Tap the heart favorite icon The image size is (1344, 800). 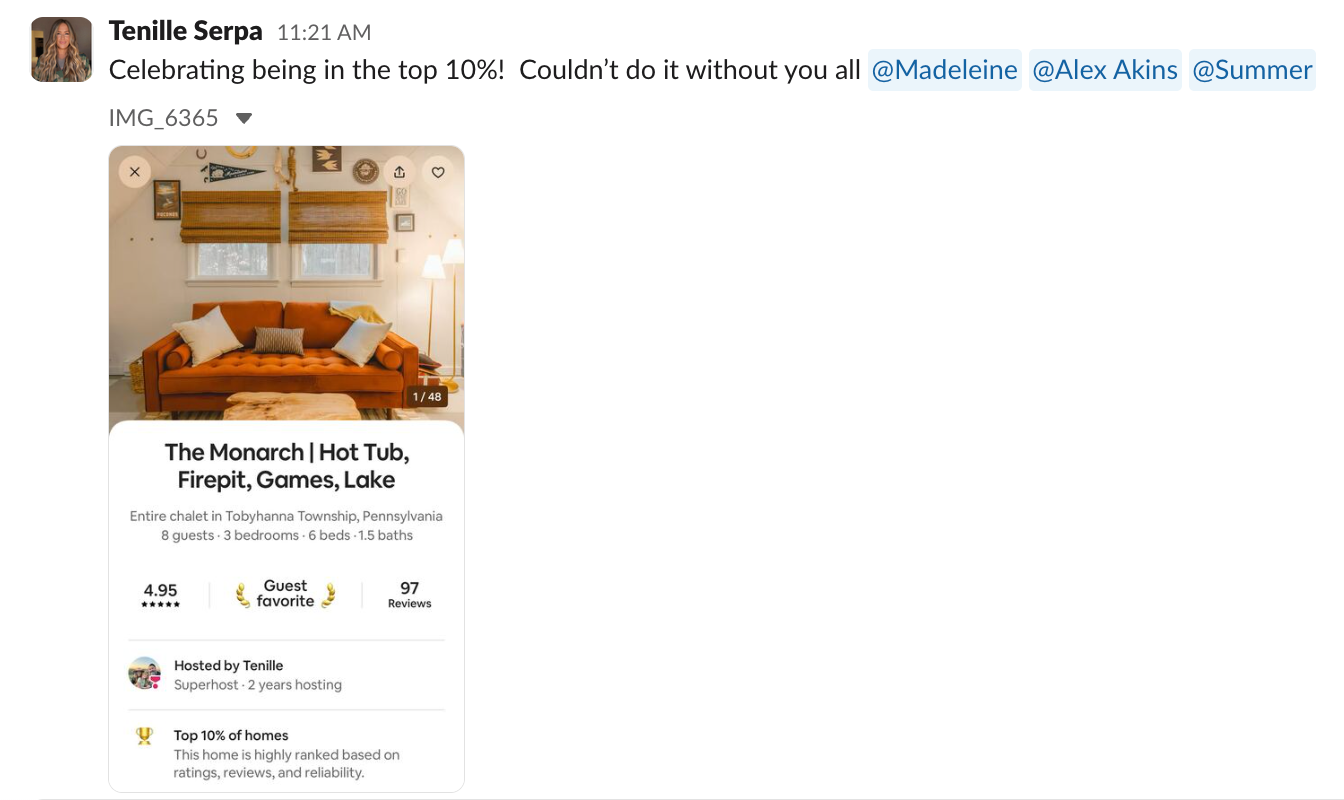coord(437,172)
